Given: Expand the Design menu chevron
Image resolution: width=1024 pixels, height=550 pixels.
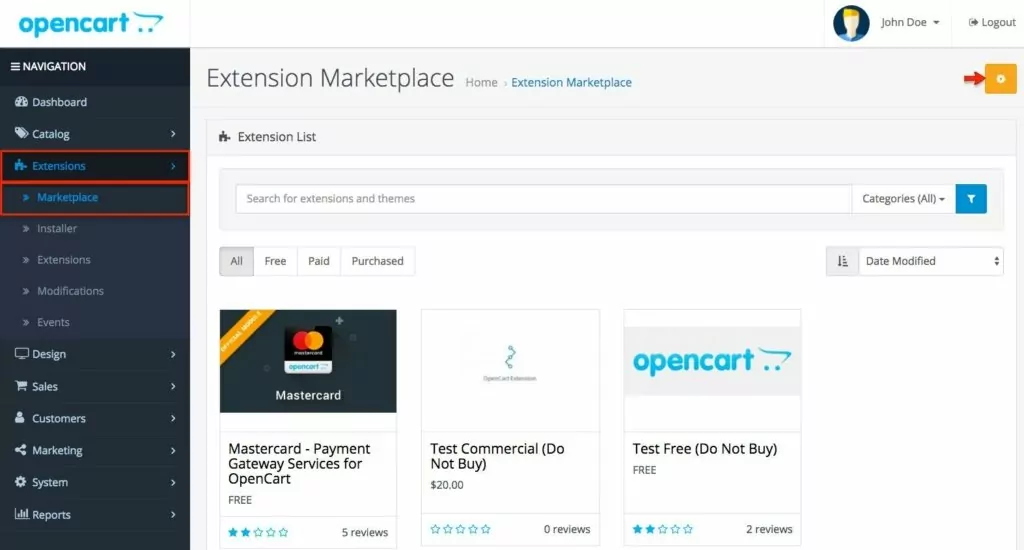Looking at the screenshot, I should pyautogui.click(x=173, y=354).
